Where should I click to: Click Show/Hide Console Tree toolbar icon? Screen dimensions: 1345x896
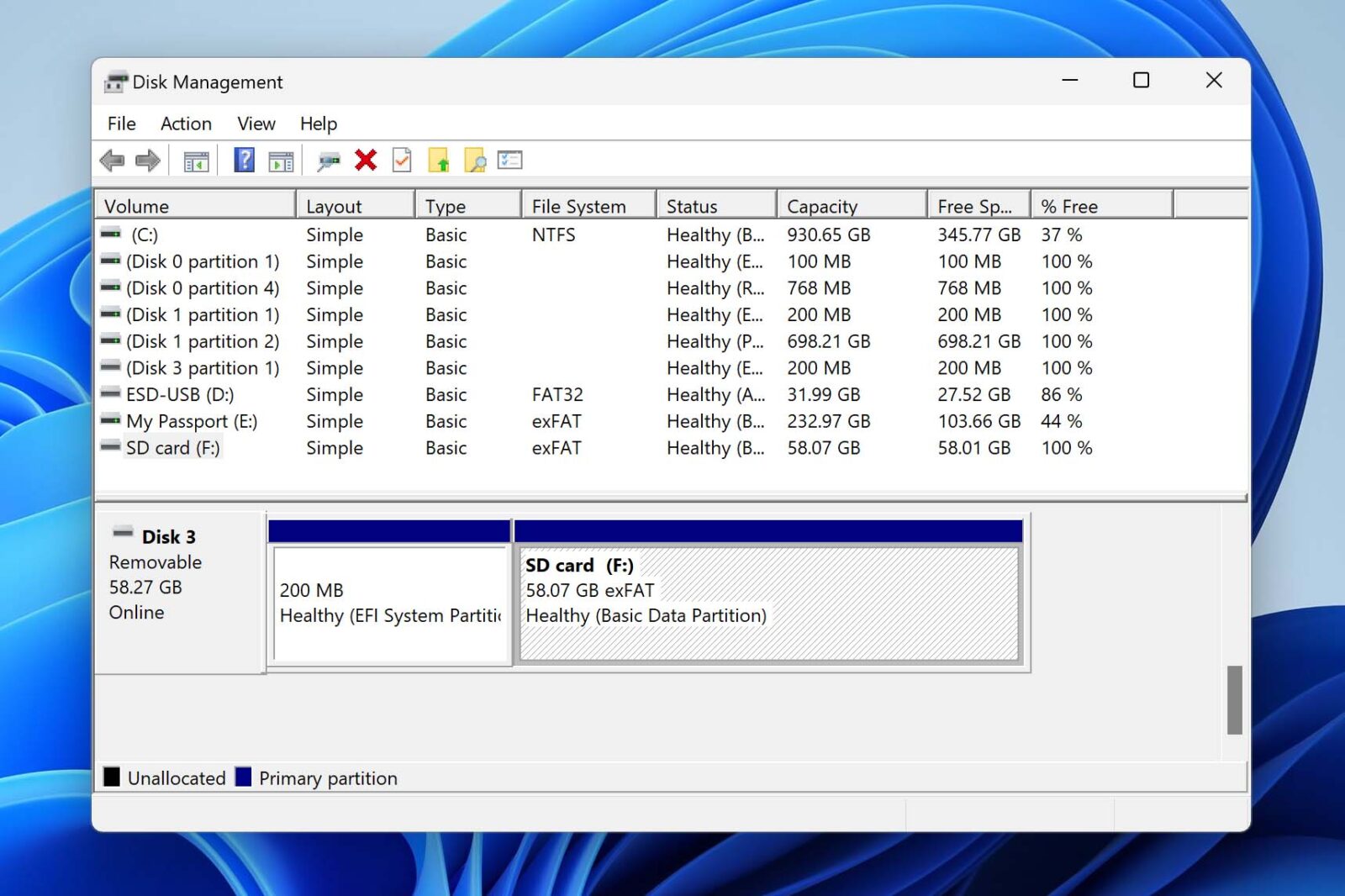(x=196, y=161)
